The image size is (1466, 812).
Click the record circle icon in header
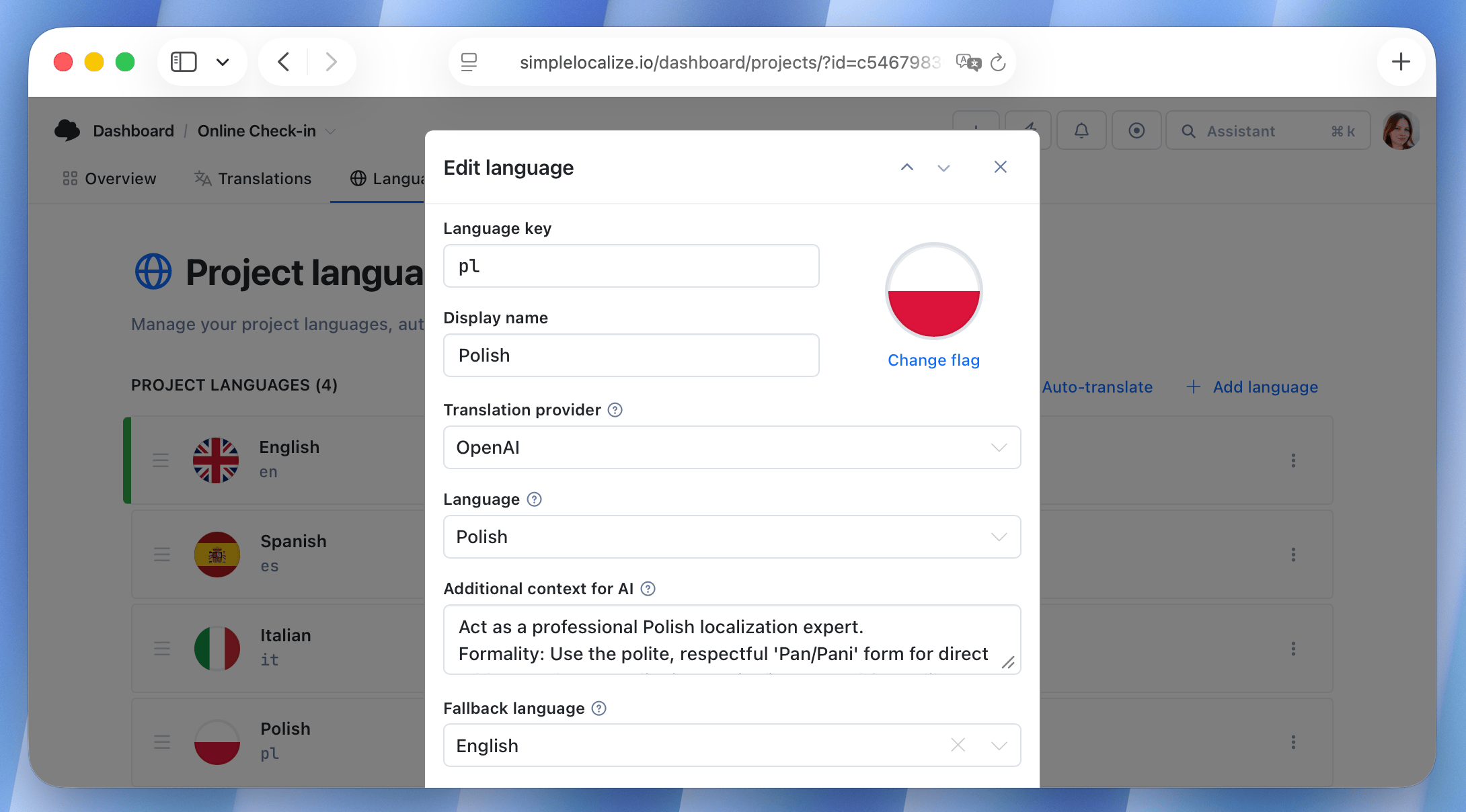coord(1136,130)
